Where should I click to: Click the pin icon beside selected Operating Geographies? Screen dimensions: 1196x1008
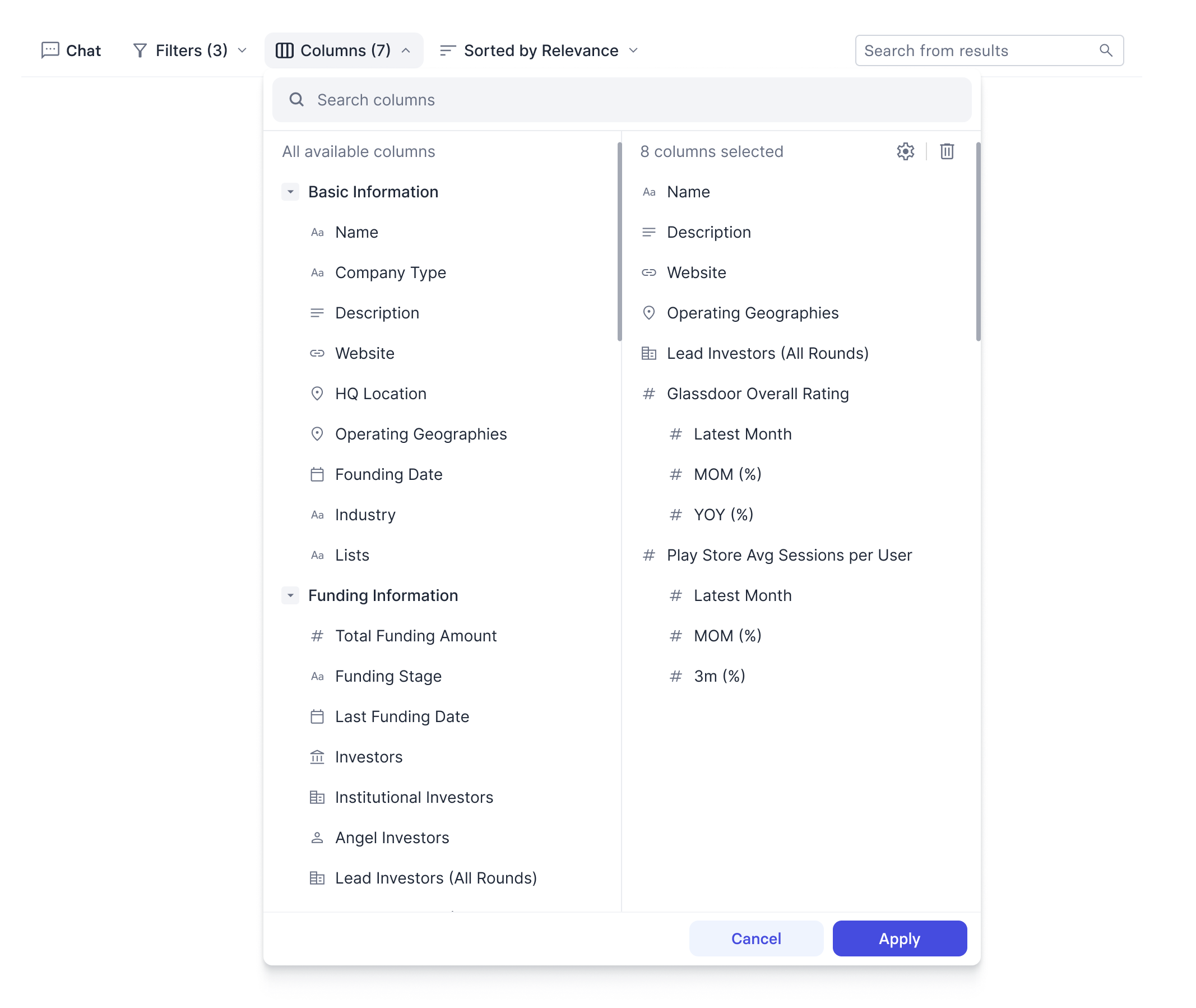pyautogui.click(x=648, y=313)
